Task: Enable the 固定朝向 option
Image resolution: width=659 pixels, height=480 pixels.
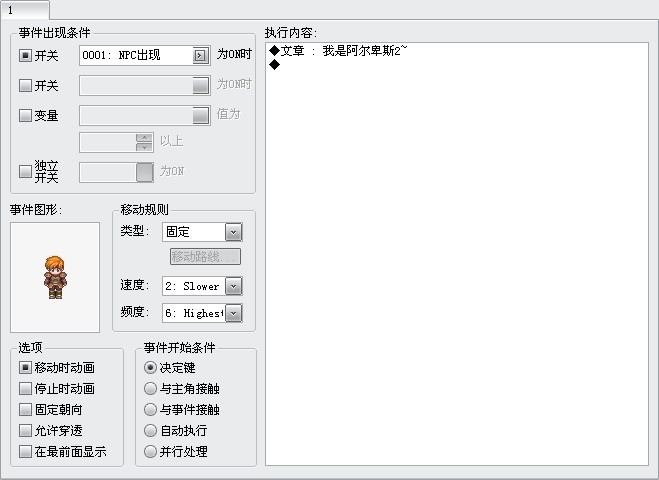Action: click(25, 409)
